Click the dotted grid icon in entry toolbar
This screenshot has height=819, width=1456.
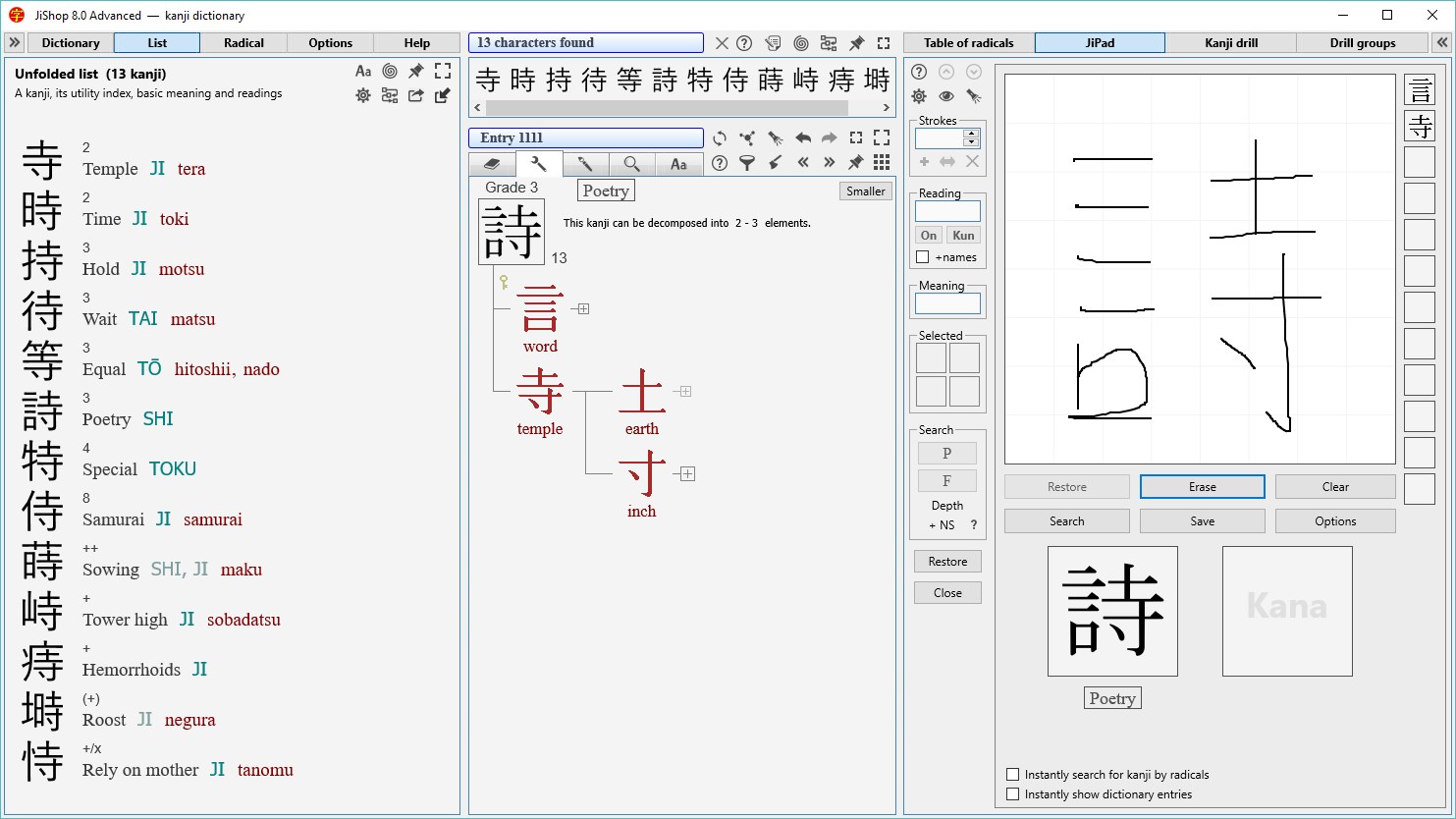coord(882,163)
